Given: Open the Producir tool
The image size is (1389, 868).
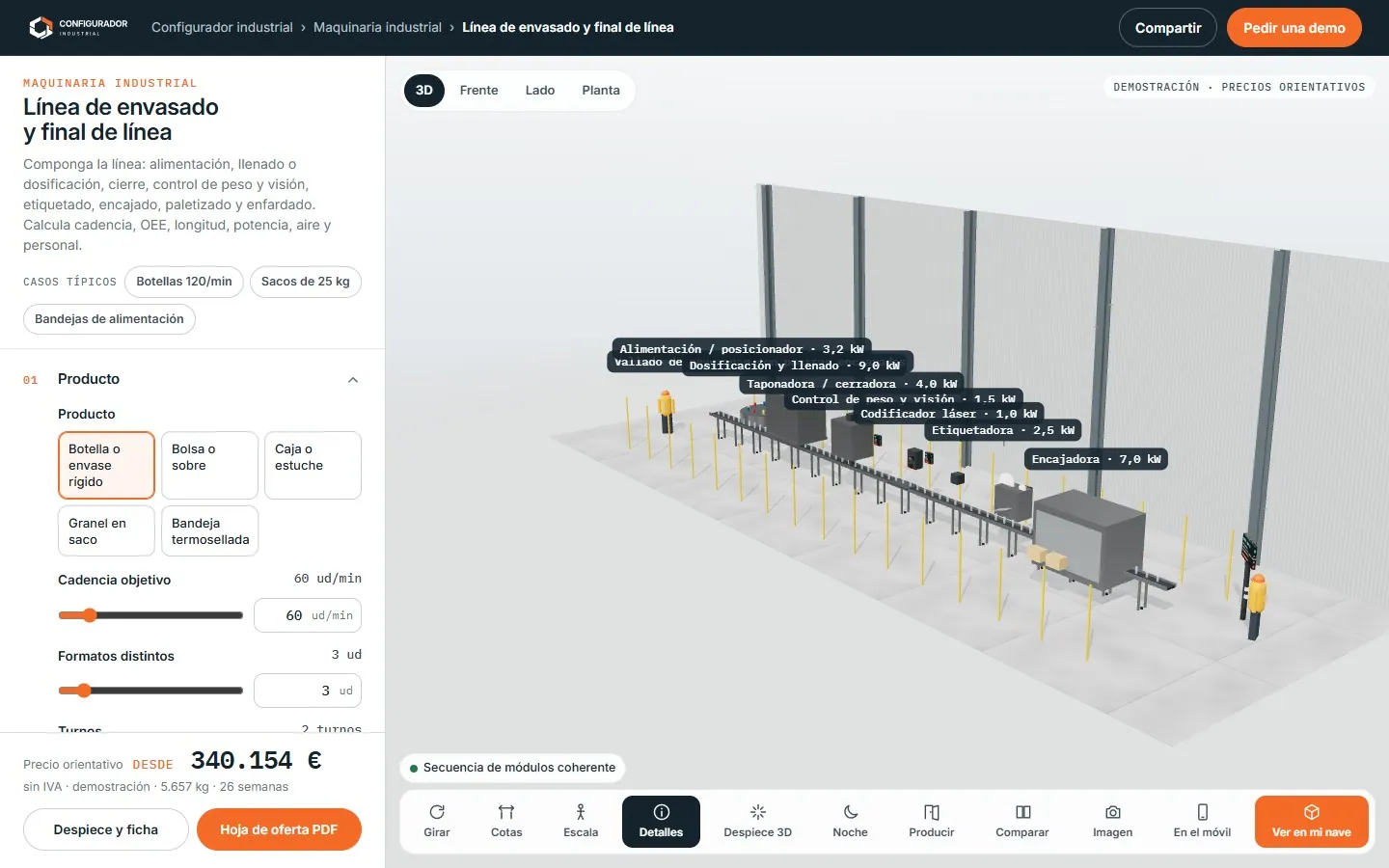Looking at the screenshot, I should pos(932,822).
